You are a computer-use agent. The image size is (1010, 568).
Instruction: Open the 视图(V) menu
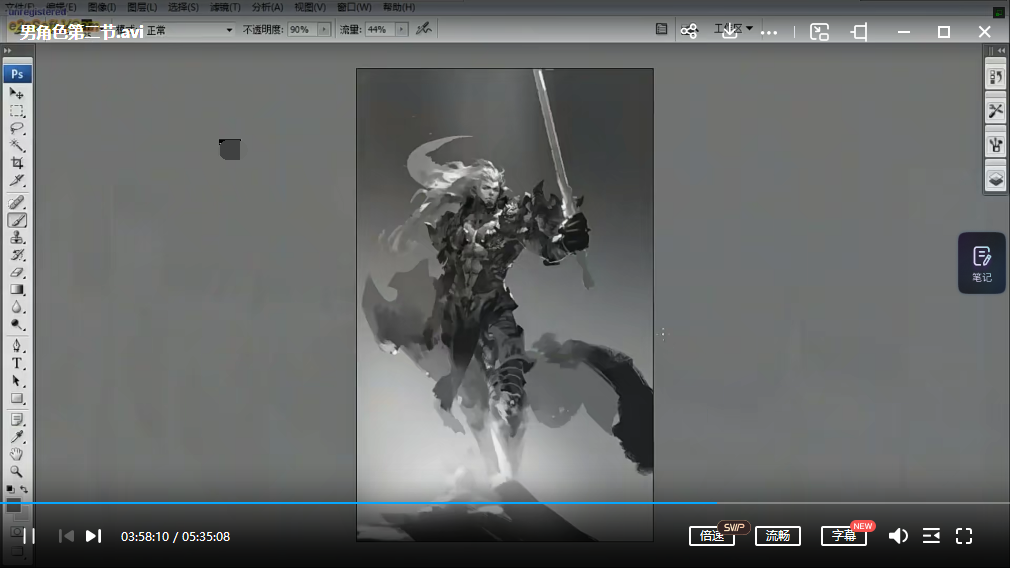coord(310,7)
